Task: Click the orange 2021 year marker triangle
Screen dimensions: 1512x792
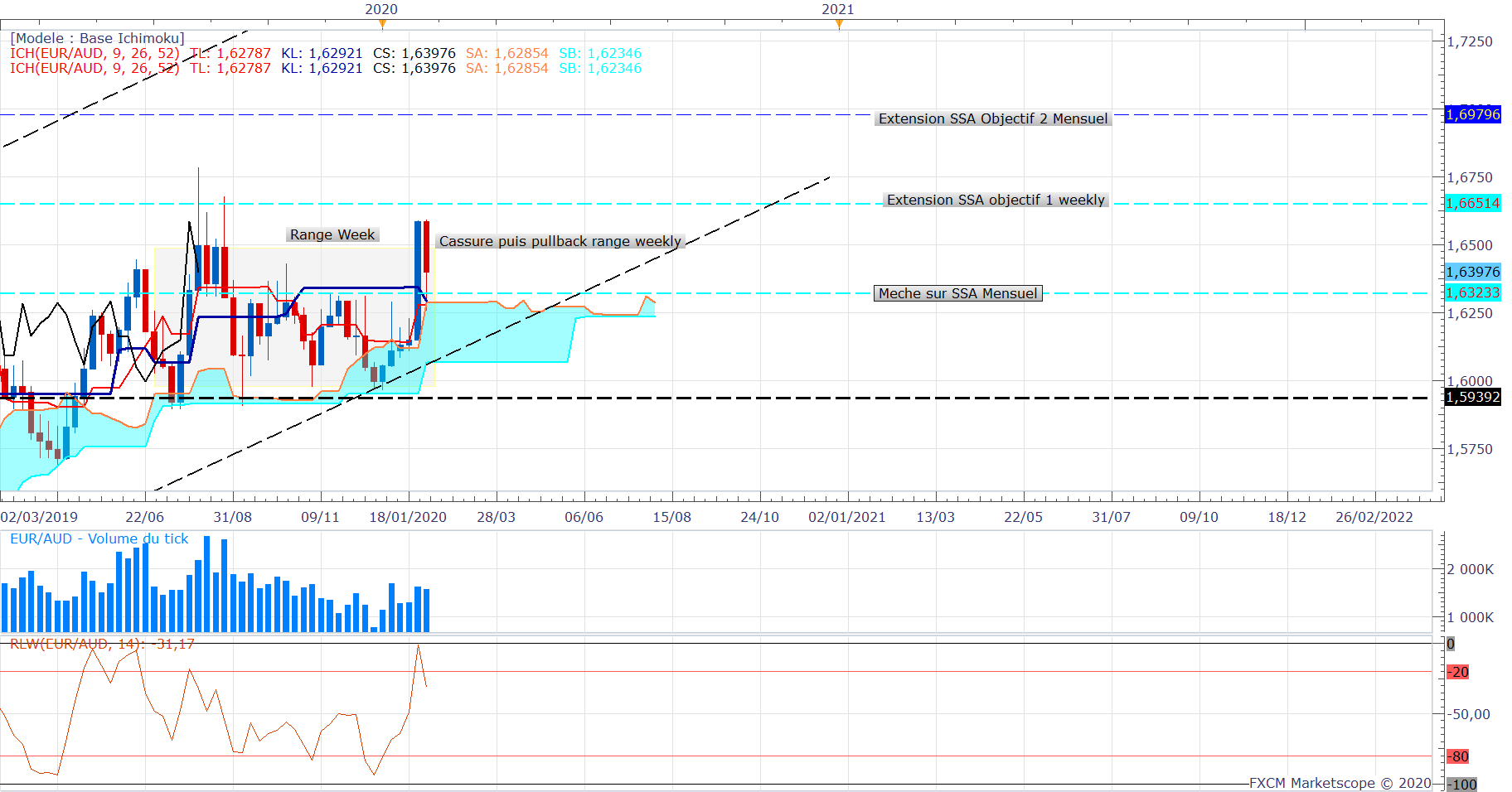Action: click(840, 24)
